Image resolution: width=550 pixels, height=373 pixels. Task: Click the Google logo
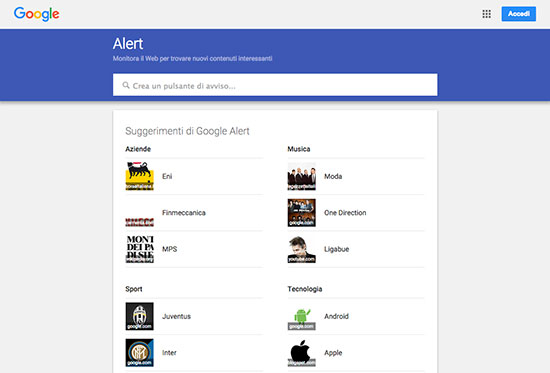click(36, 14)
